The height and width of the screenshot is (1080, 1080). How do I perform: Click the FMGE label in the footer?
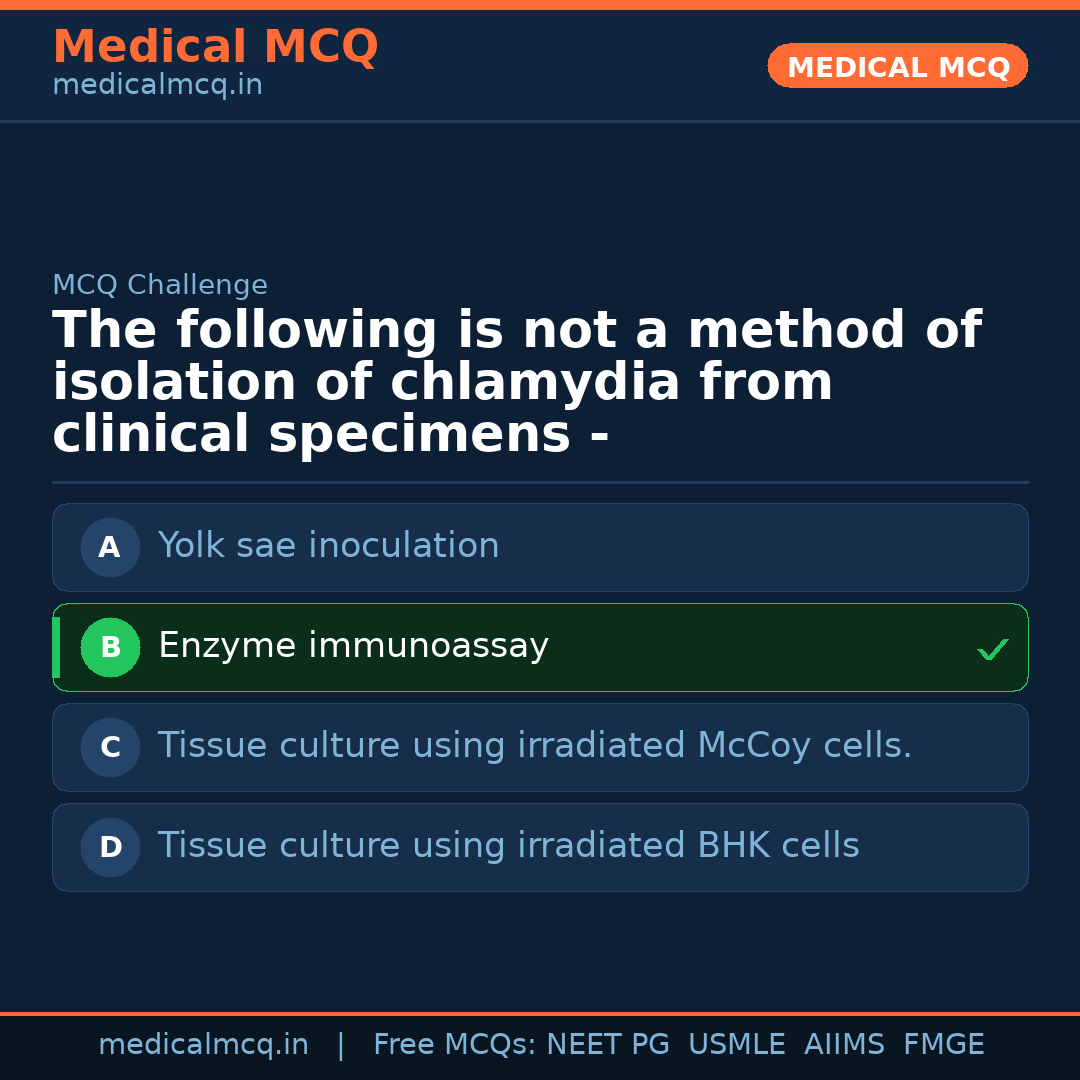pos(943,1045)
